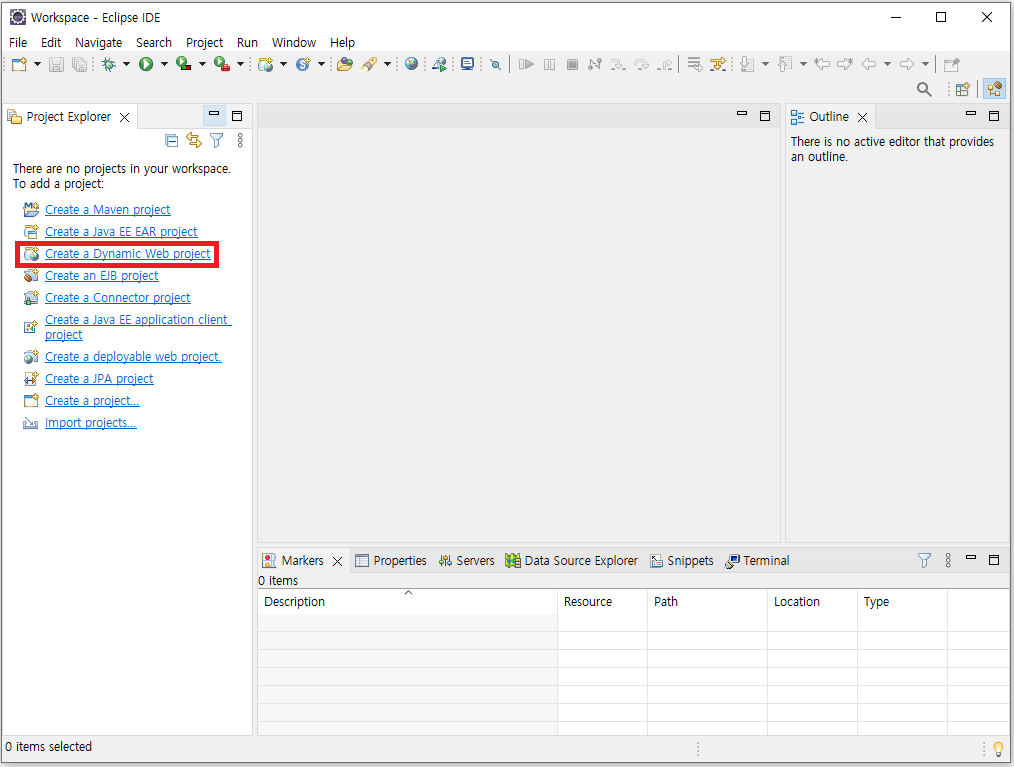Open the Coverage dropdown arrow
The width and height of the screenshot is (1014, 767).
202,64
